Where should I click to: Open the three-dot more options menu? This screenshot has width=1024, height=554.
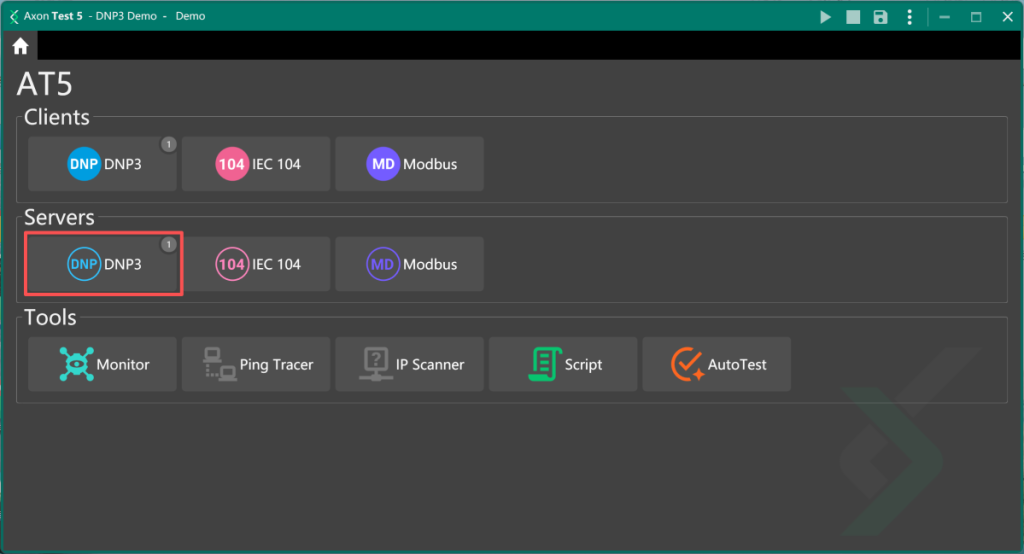click(x=909, y=17)
